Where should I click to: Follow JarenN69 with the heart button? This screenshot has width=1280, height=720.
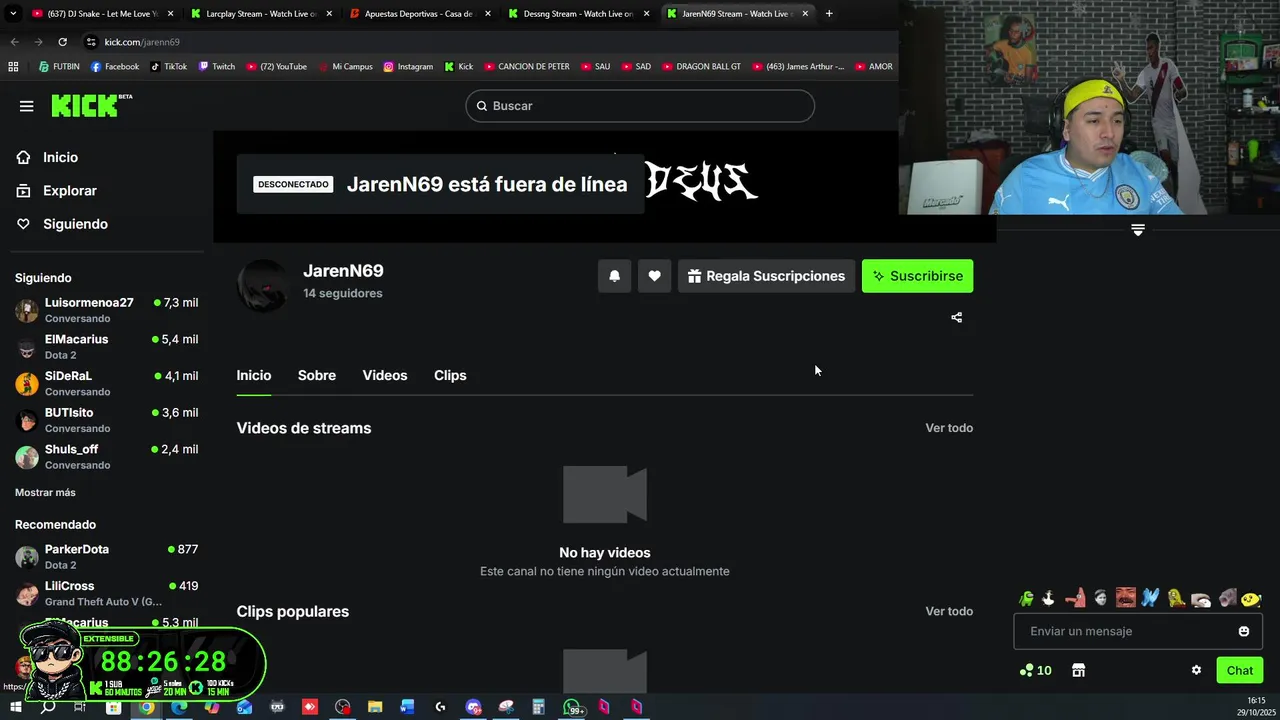pyautogui.click(x=654, y=276)
